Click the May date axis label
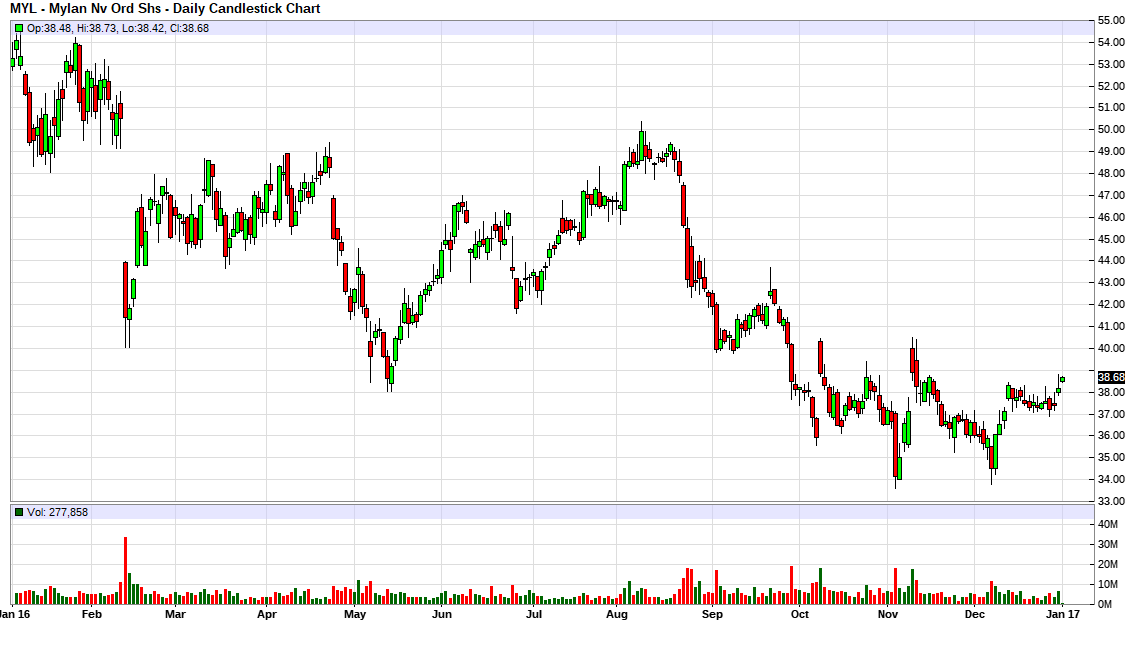Viewport: 1136px width, 645px height. [x=355, y=615]
